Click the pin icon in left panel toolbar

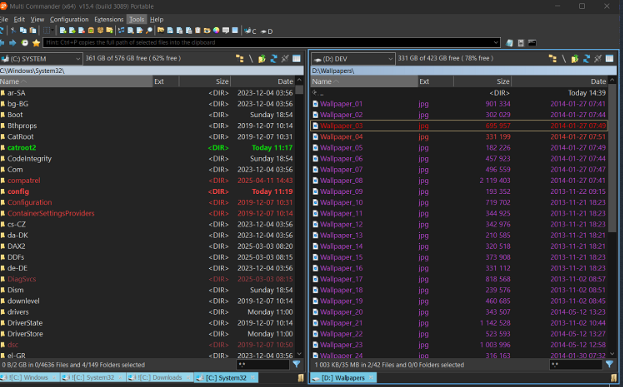(285, 58)
